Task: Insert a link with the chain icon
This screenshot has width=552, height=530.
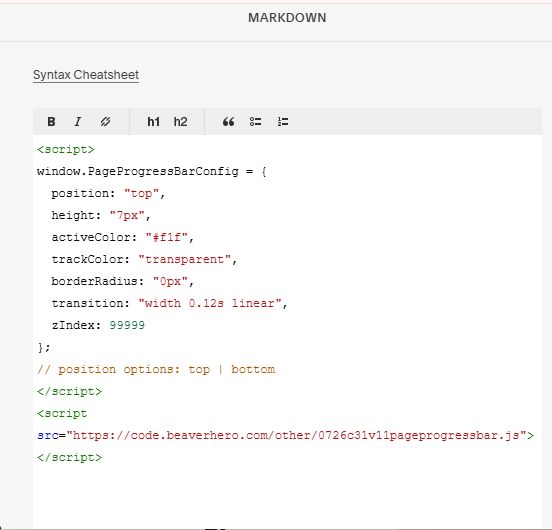Action: 105,122
